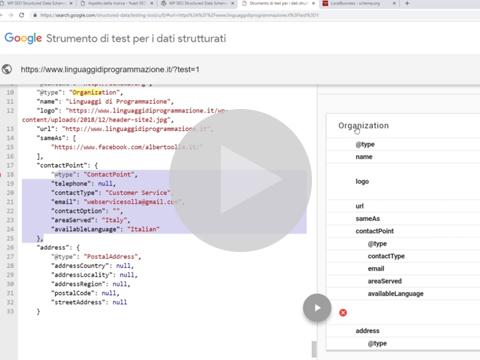The height and width of the screenshot is (360, 480).
Task: Click the browser address bar URL
Action: (179, 15)
